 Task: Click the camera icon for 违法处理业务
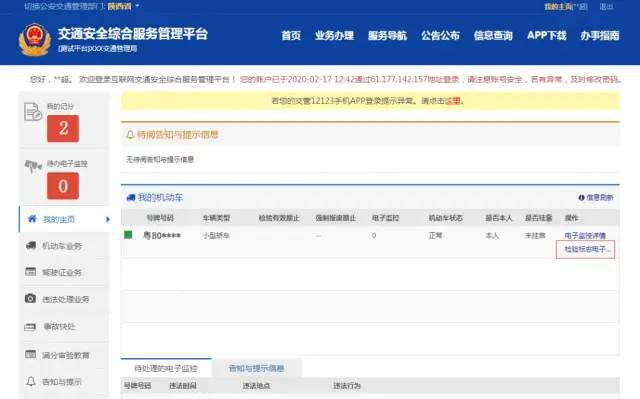coord(30,298)
